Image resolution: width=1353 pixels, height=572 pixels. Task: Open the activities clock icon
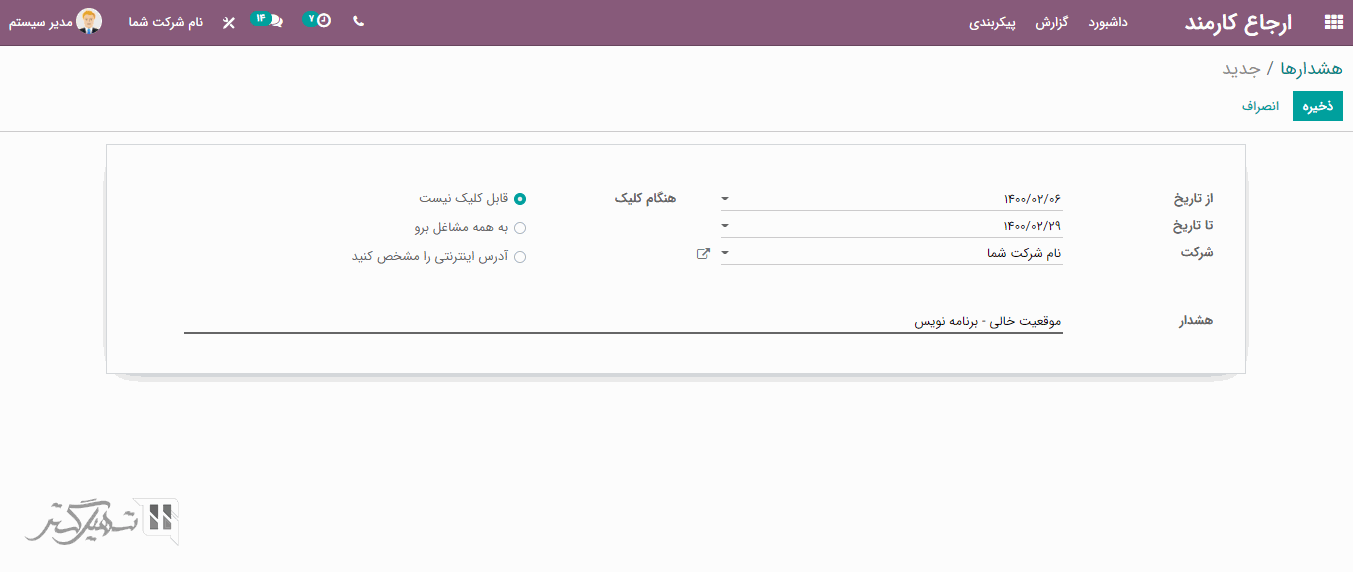(324, 21)
